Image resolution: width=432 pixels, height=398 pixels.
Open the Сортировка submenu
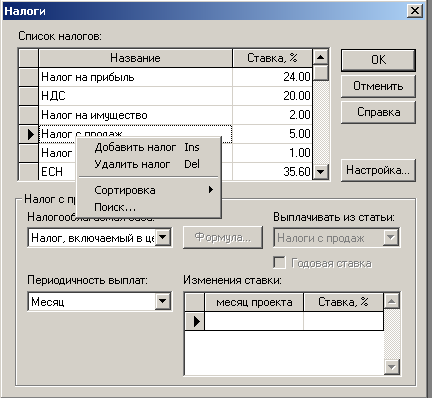click(149, 190)
